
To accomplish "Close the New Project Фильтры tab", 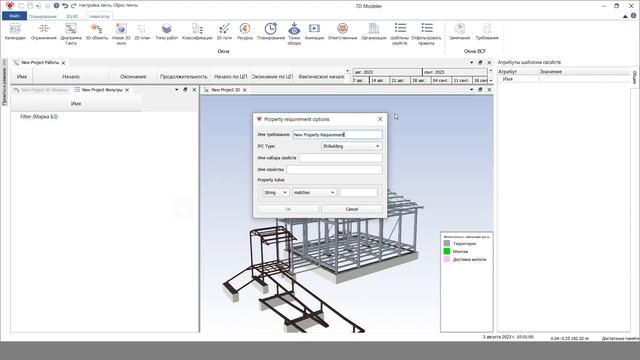I will 127,90.
